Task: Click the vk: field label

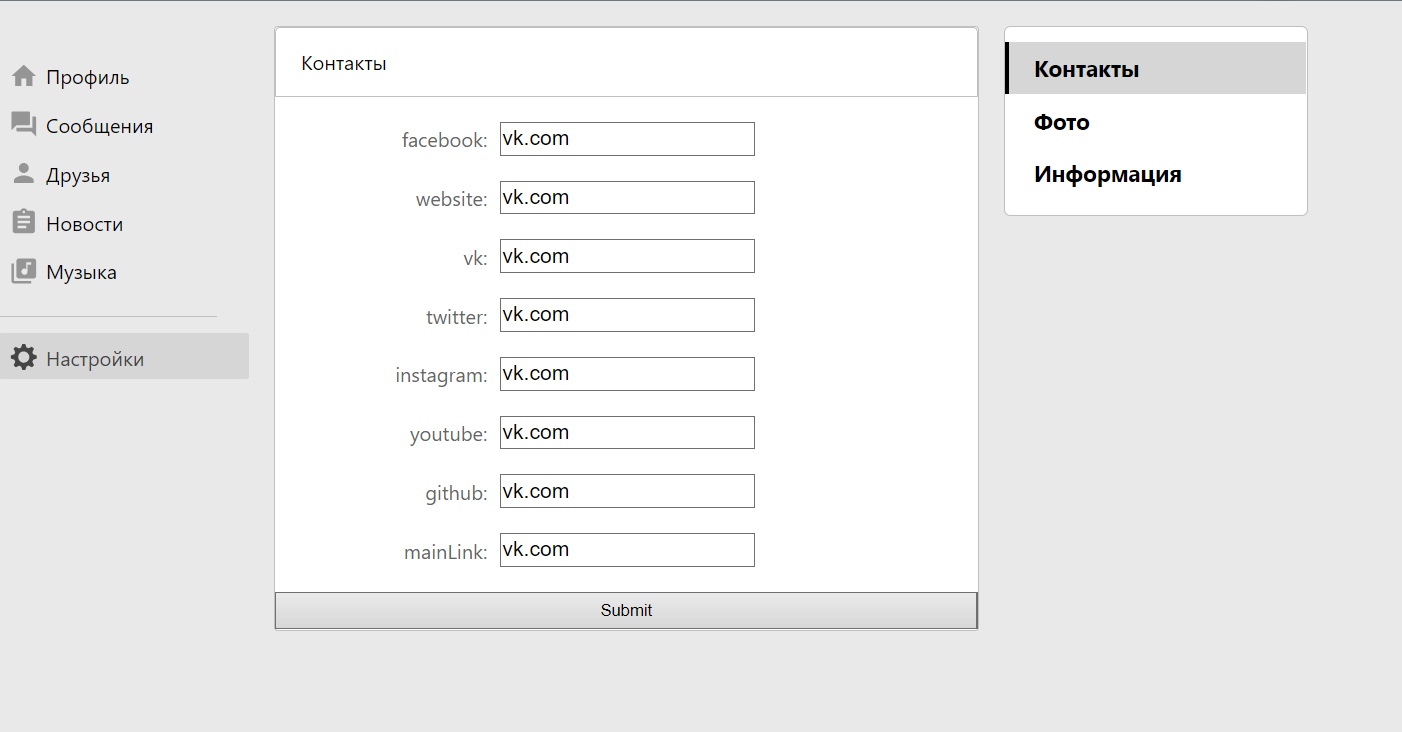Action: [x=475, y=258]
